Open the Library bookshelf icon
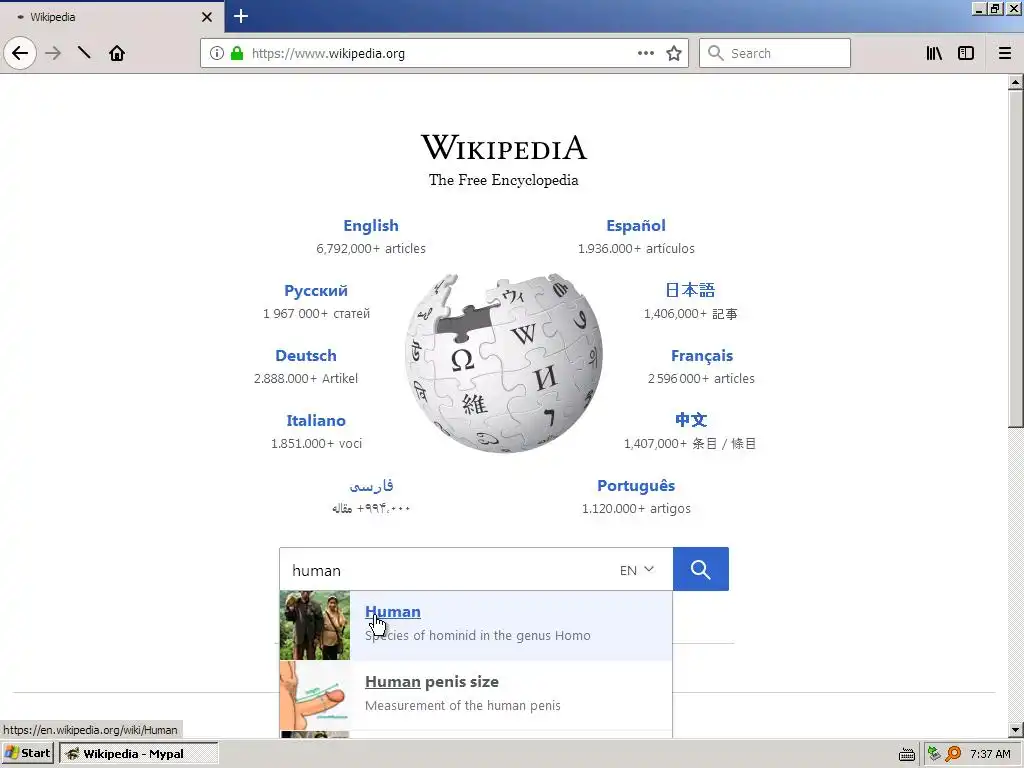This screenshot has height=768, width=1024. [935, 53]
